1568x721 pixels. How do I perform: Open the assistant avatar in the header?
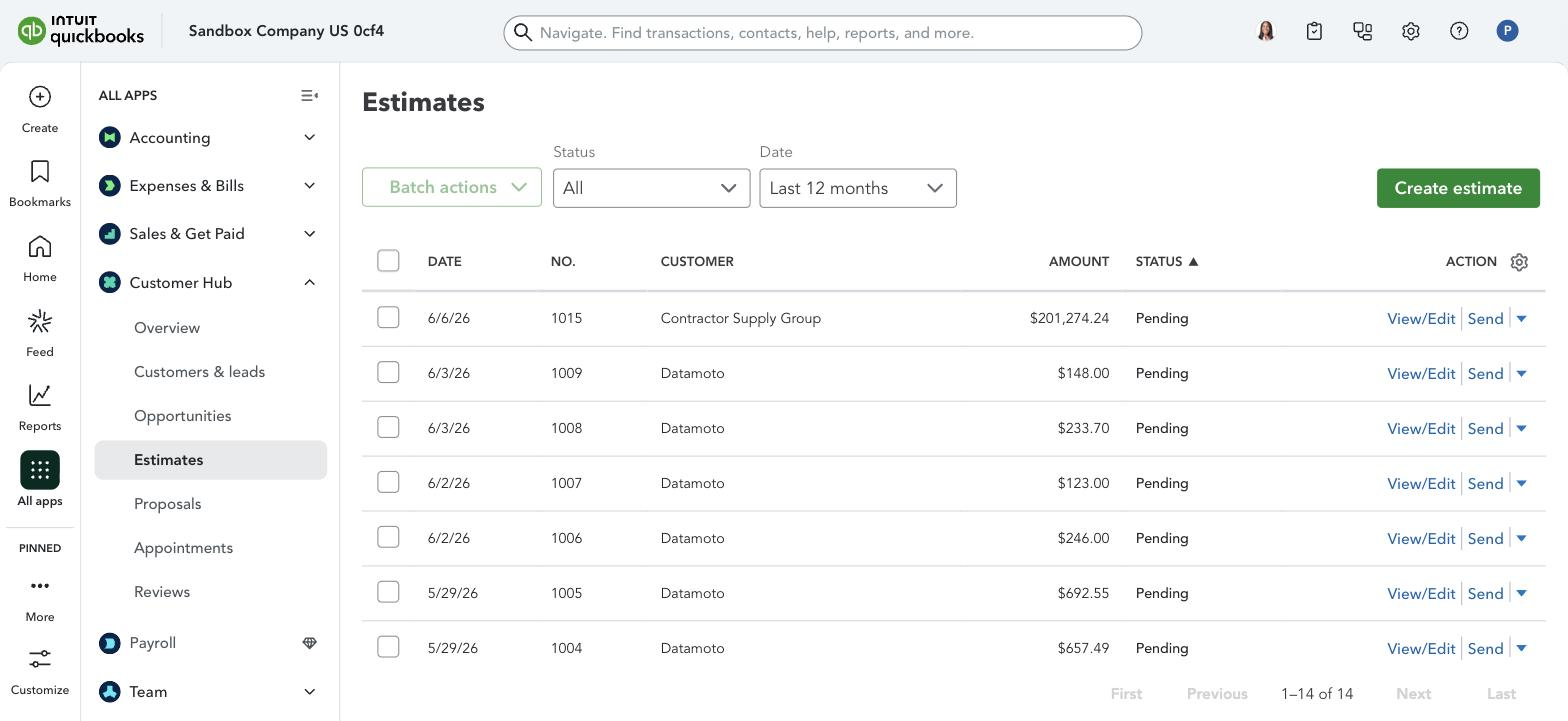(1266, 31)
